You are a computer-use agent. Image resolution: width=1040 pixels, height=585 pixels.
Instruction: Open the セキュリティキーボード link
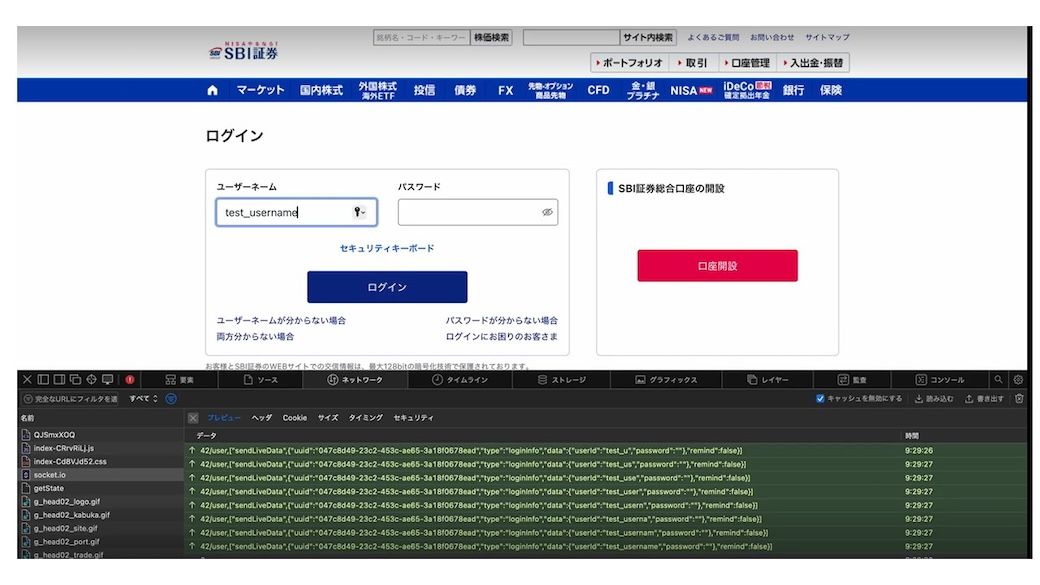point(387,248)
